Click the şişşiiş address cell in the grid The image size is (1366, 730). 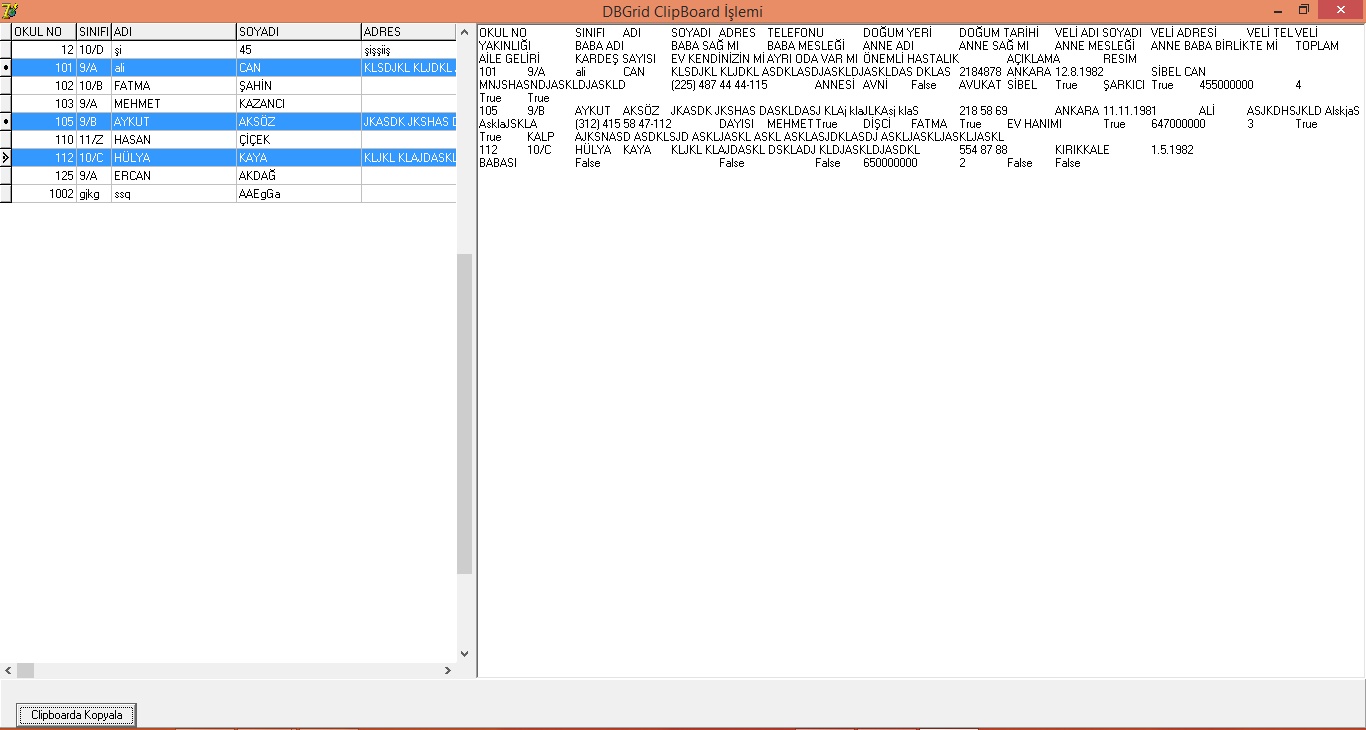409,50
